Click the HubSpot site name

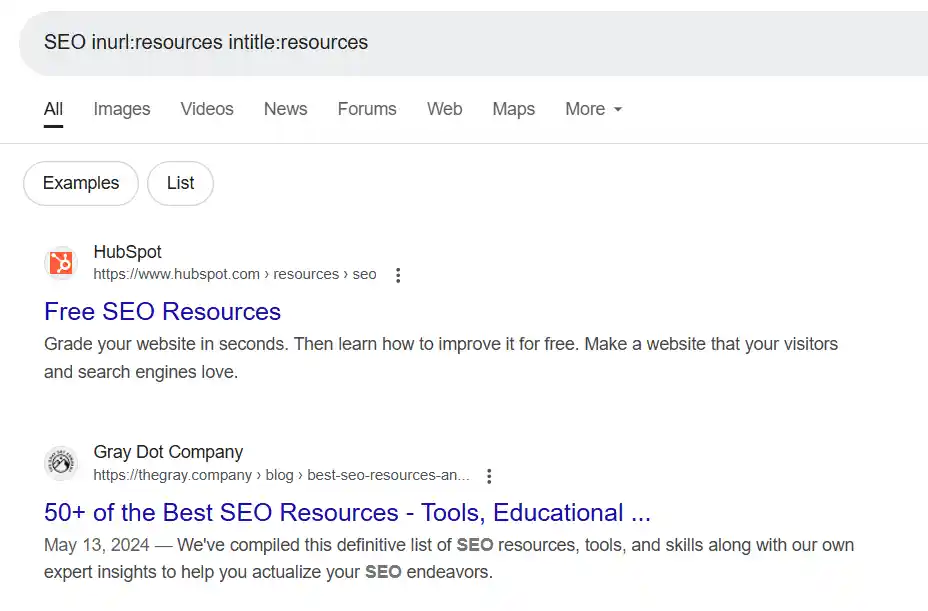point(127,252)
